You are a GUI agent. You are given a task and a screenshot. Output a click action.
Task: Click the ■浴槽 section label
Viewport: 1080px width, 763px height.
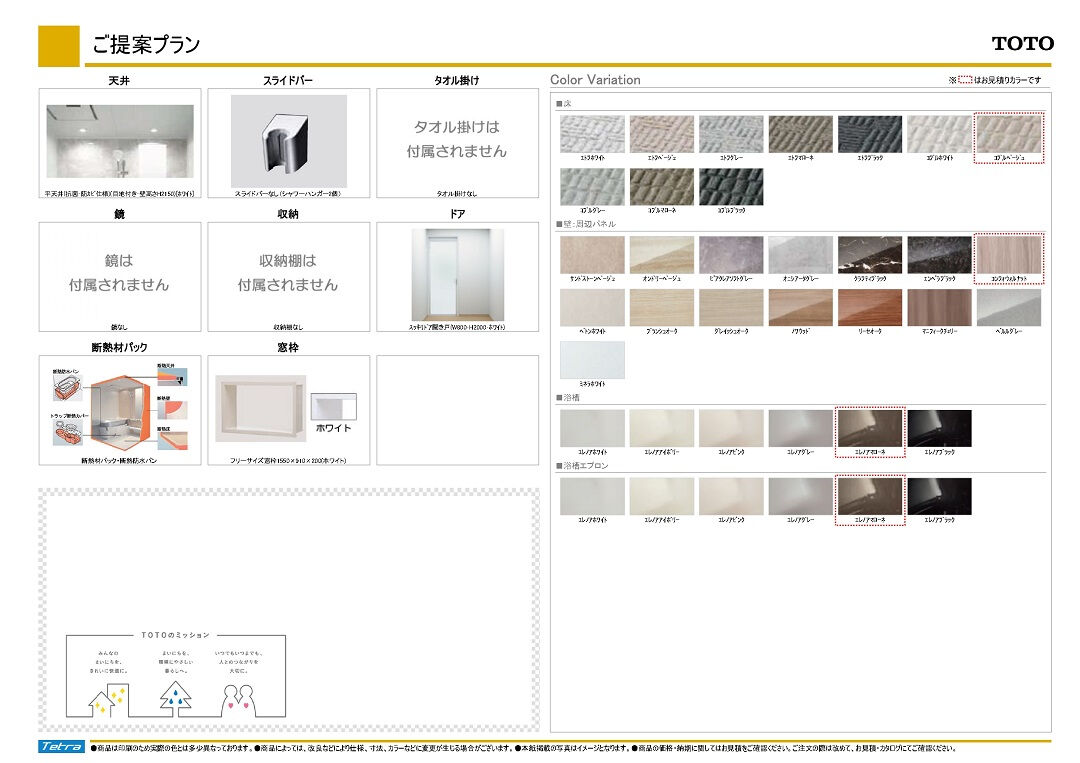click(568, 397)
